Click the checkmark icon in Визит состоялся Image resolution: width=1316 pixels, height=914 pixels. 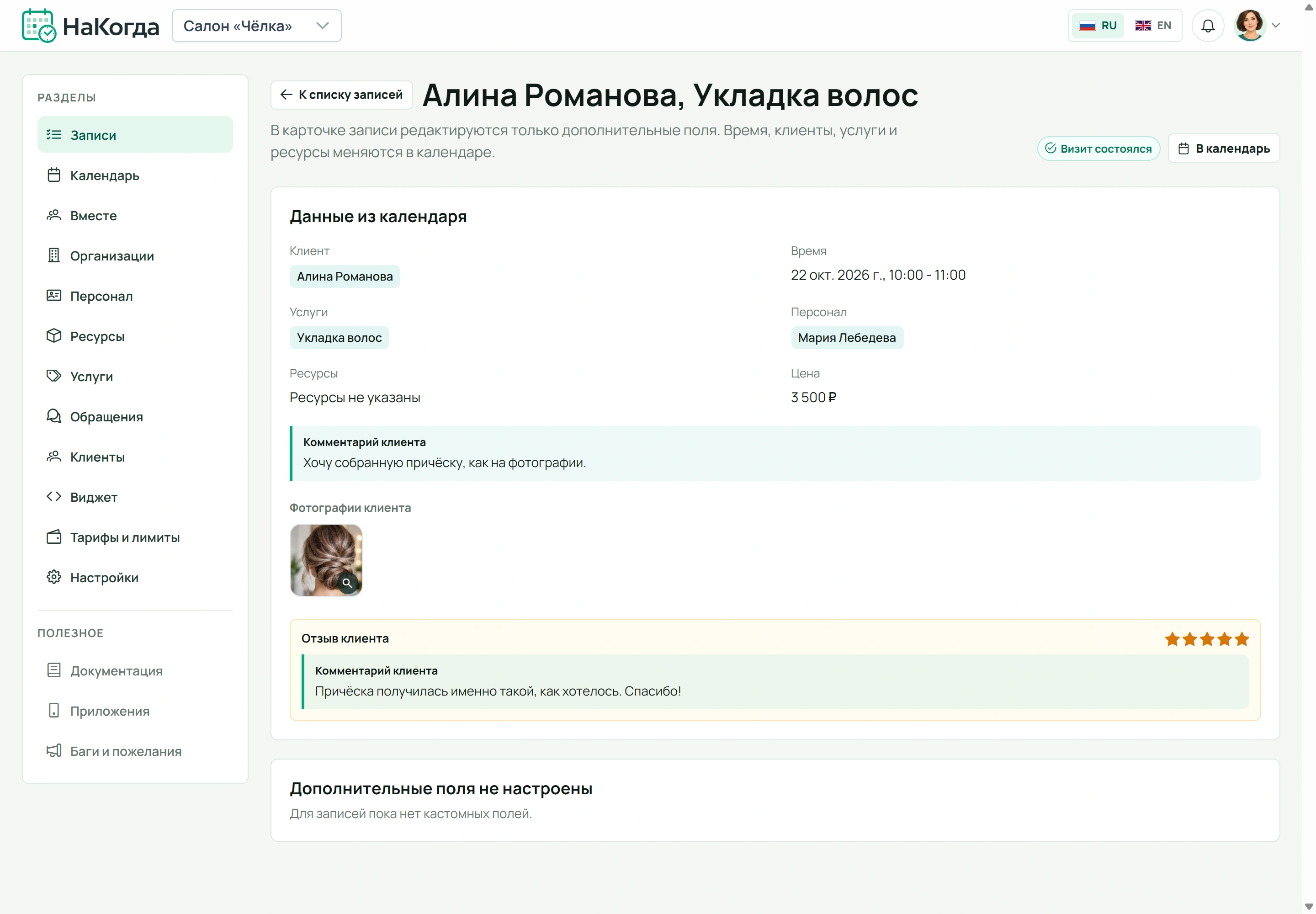1050,148
